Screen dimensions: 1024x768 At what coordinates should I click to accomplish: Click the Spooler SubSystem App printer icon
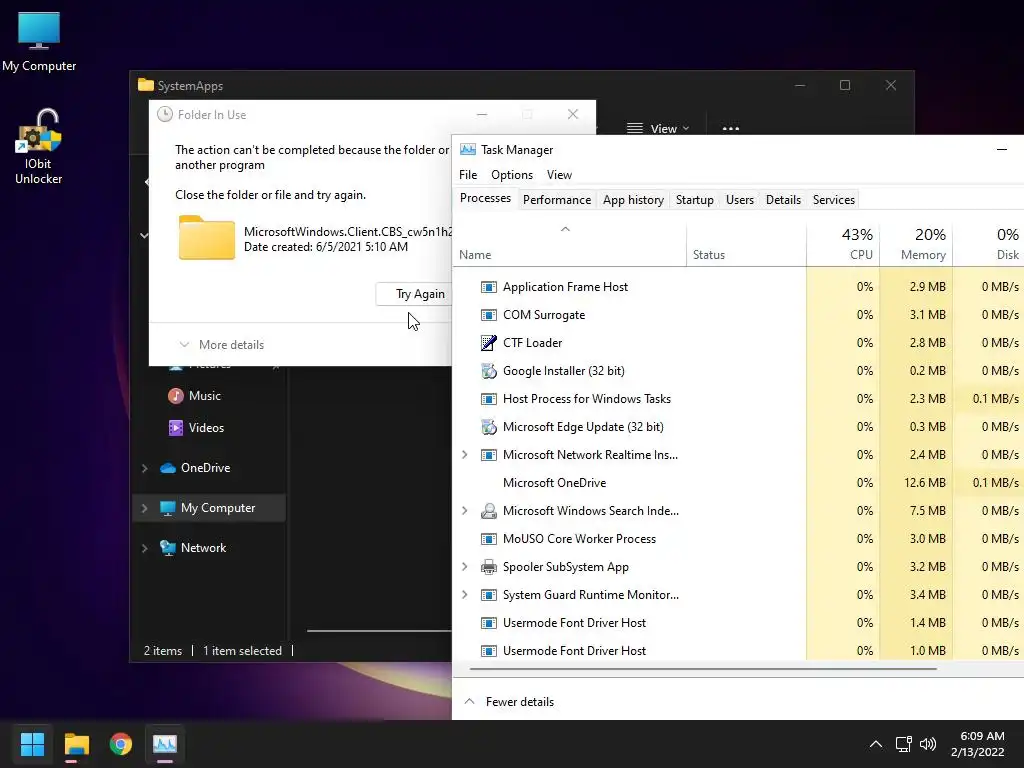488,567
